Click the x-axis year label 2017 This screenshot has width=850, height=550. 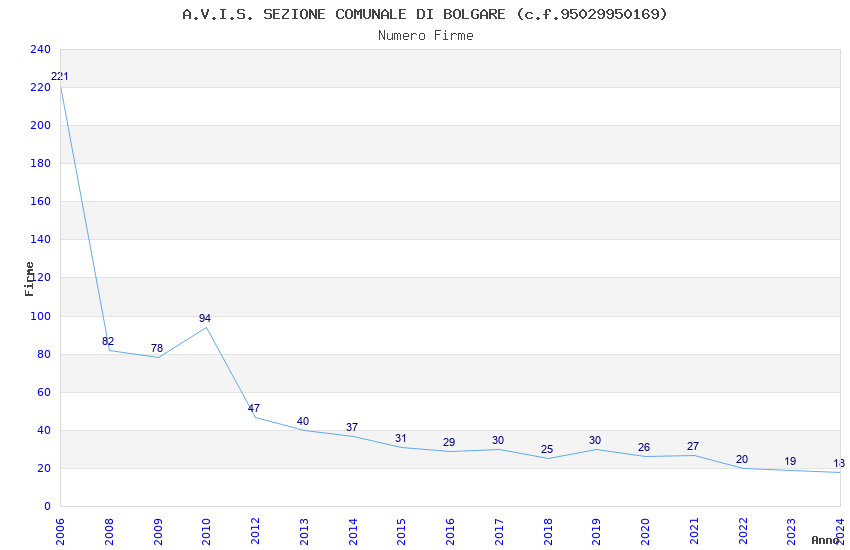499,532
